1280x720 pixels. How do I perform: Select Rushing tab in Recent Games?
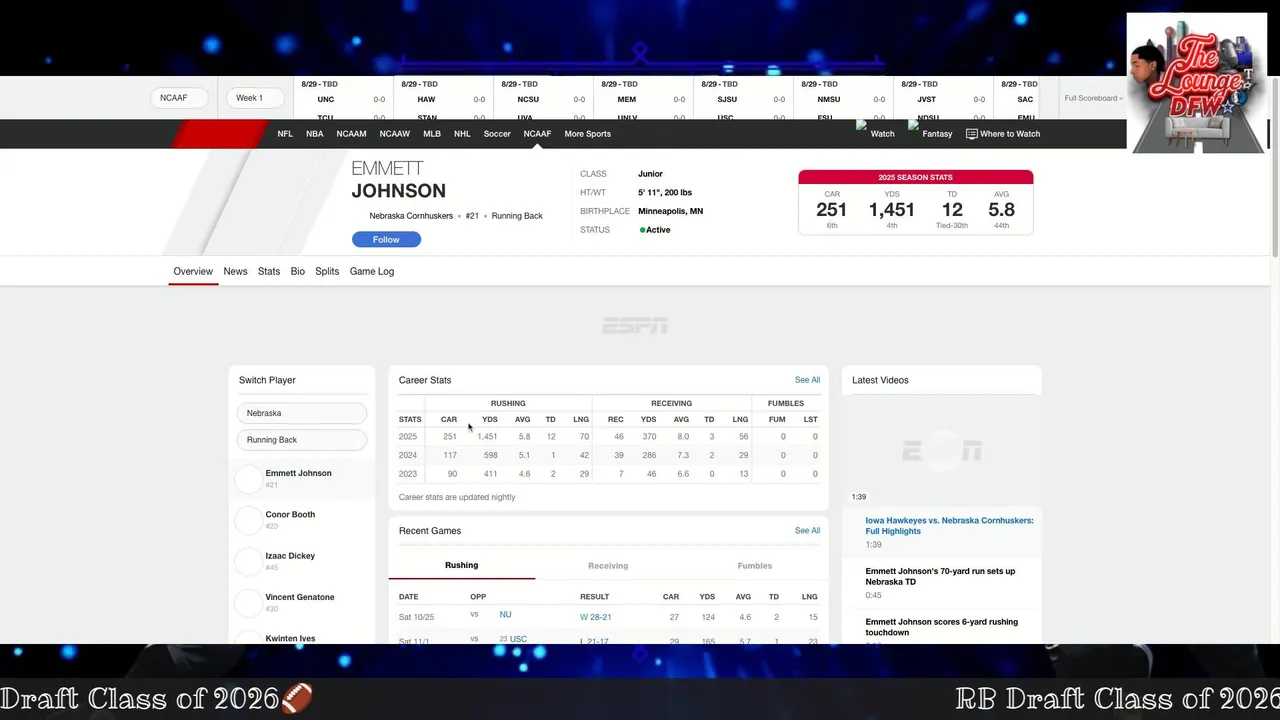pyautogui.click(x=462, y=566)
